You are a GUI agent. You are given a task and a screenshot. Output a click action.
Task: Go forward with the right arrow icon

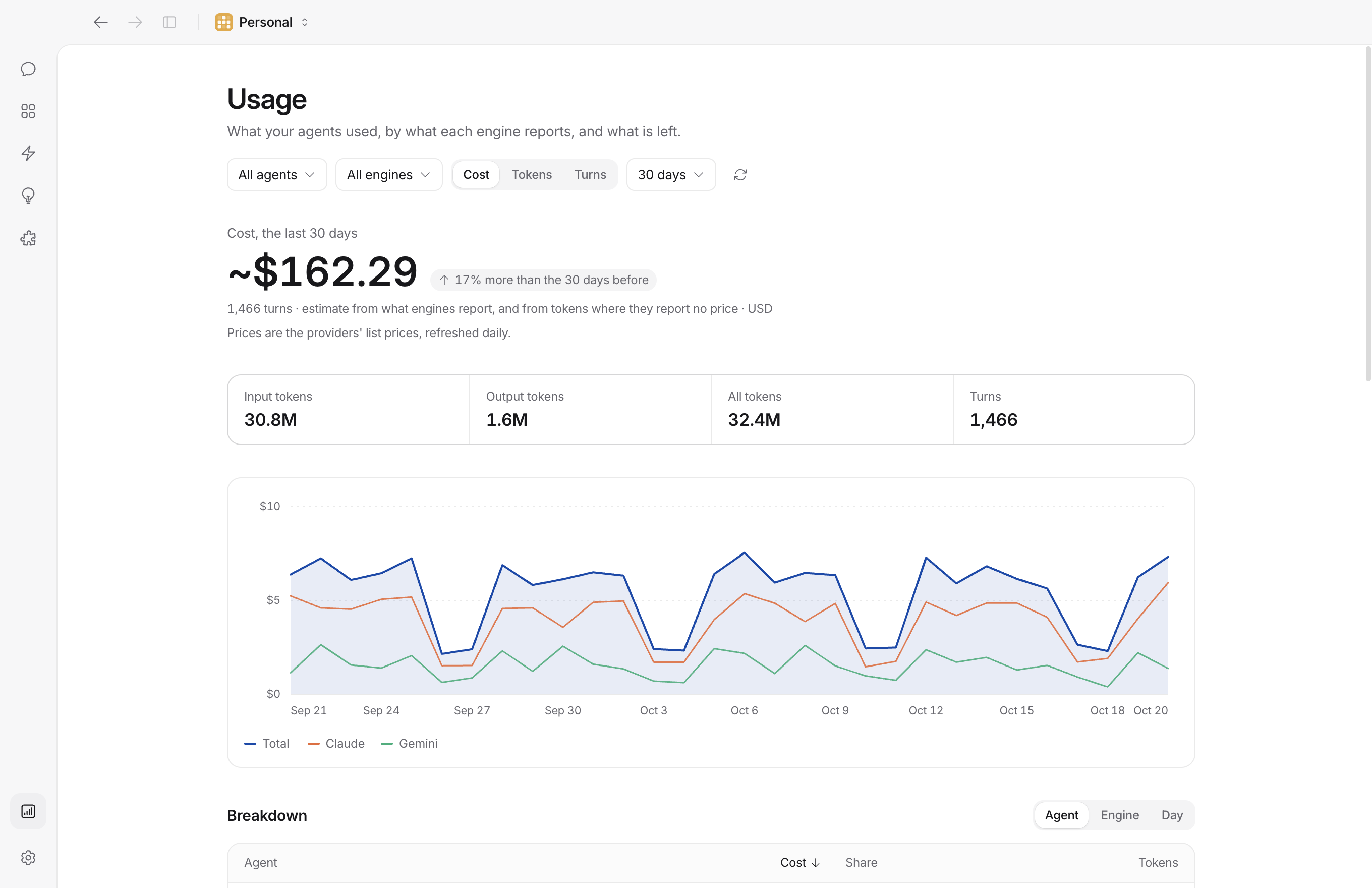[x=136, y=23]
